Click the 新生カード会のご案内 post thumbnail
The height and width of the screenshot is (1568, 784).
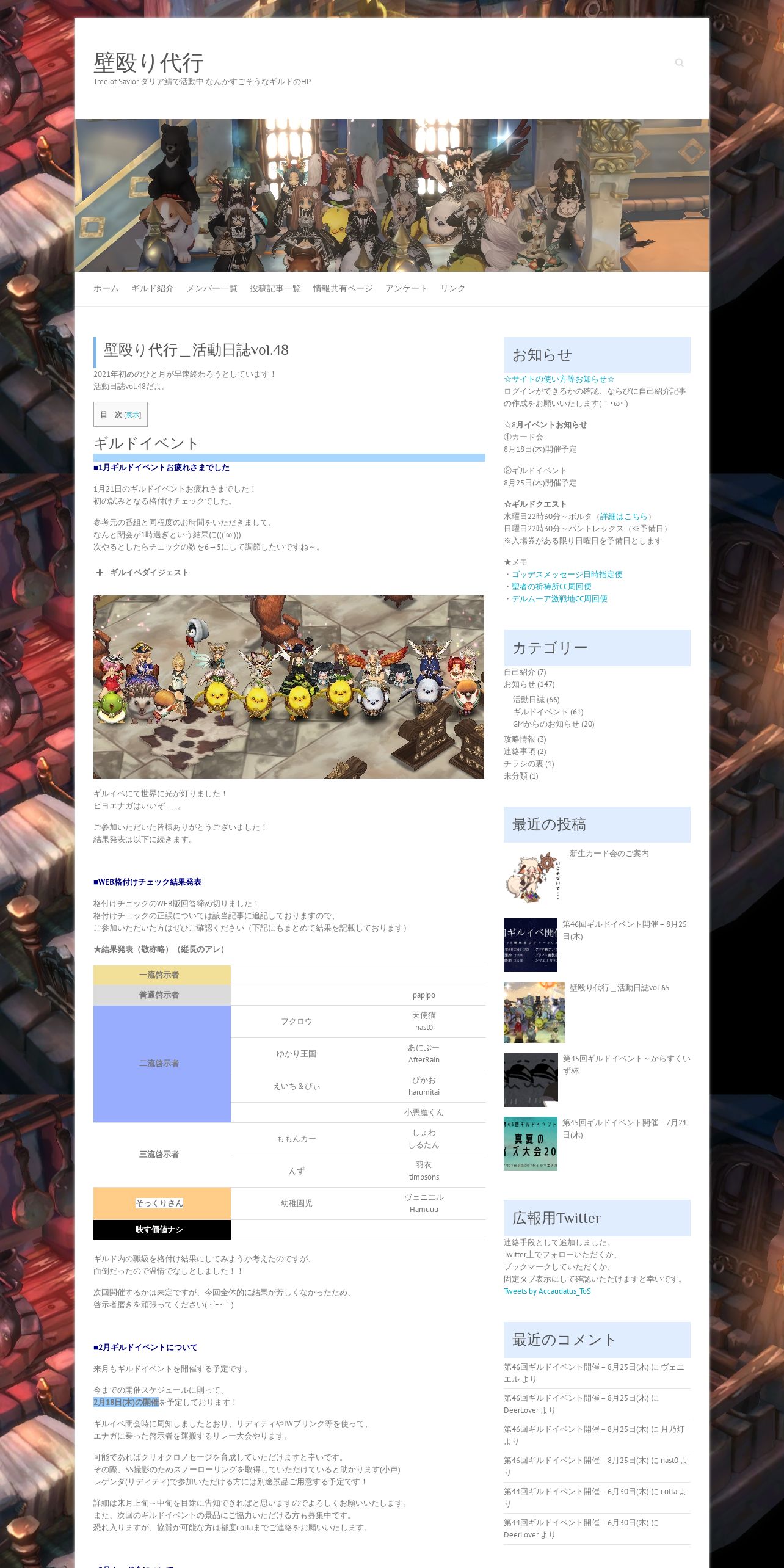[534, 877]
